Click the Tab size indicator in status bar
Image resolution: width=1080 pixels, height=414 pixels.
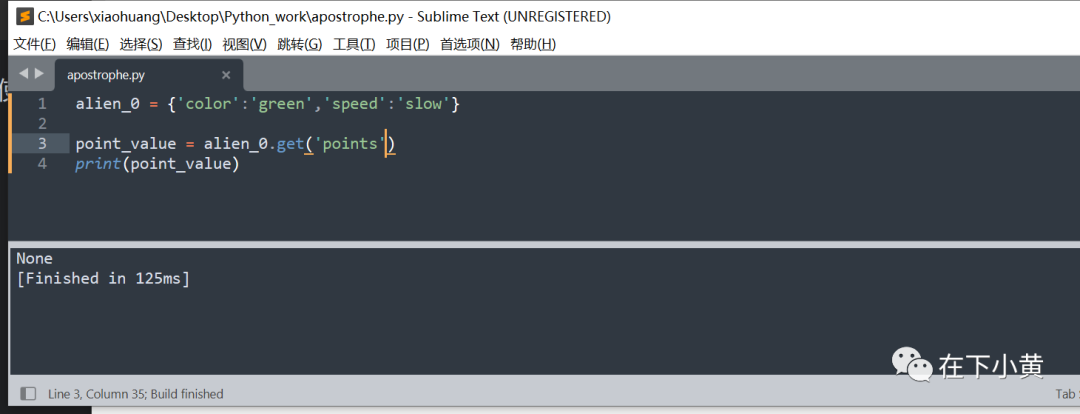[1067, 394]
